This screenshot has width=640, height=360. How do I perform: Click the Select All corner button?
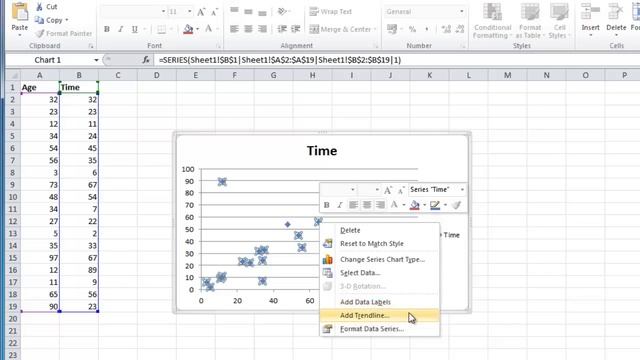[13, 75]
